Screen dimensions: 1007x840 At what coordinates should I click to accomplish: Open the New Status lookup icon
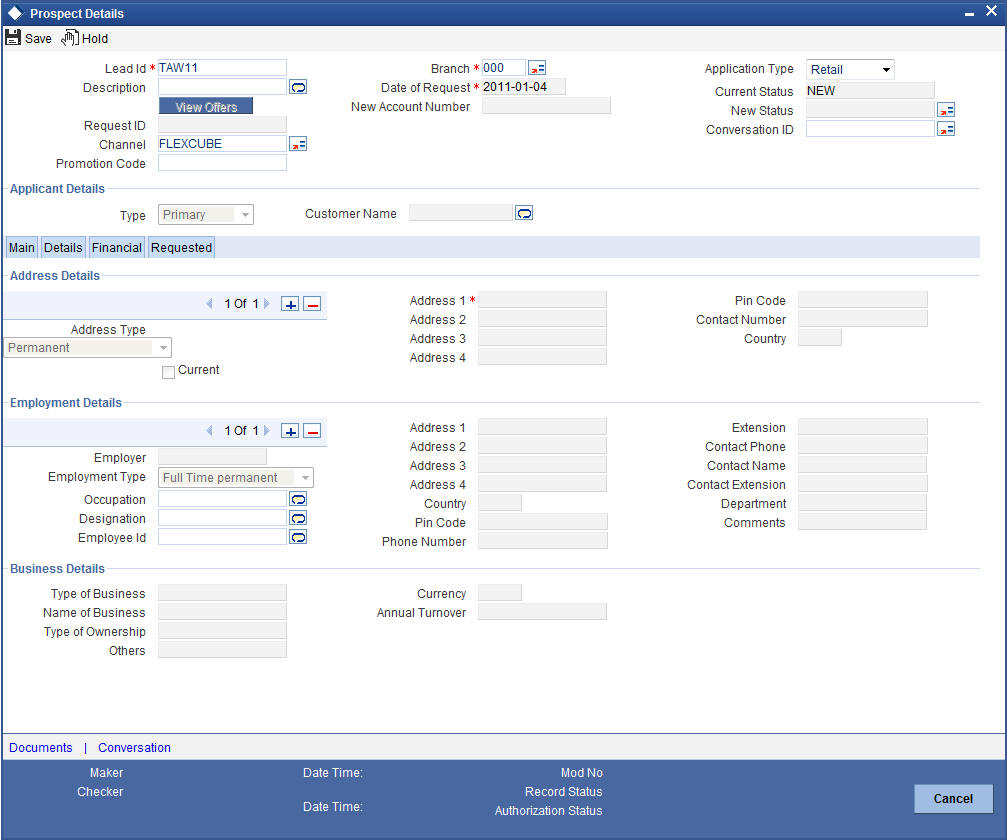(946, 110)
